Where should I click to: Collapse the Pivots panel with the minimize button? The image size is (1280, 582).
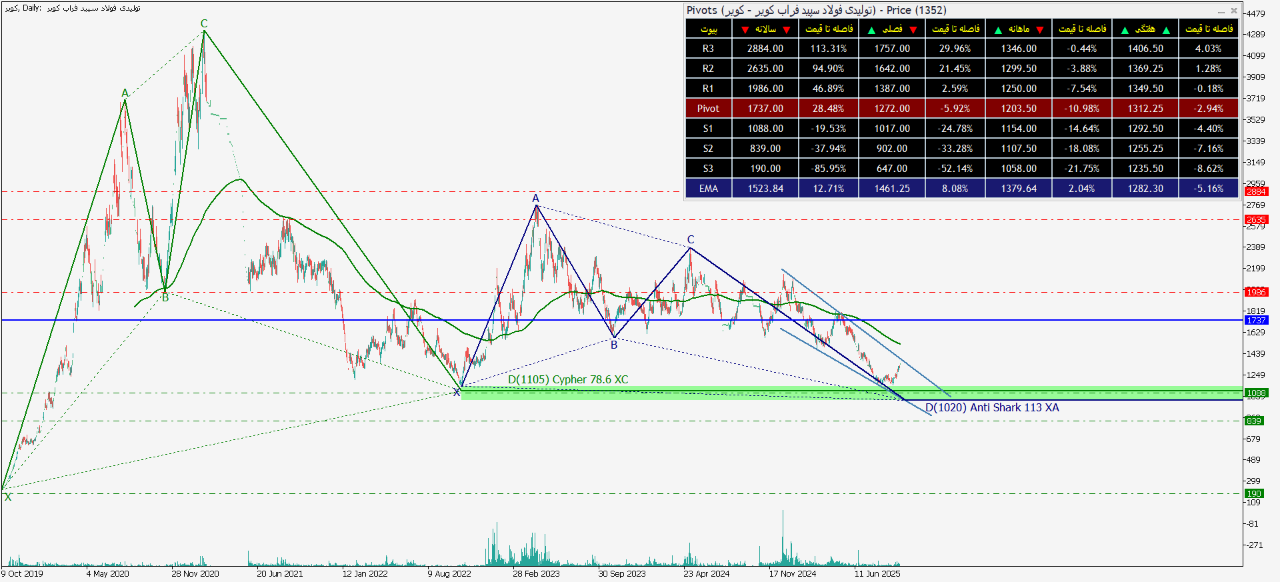coord(1220,11)
